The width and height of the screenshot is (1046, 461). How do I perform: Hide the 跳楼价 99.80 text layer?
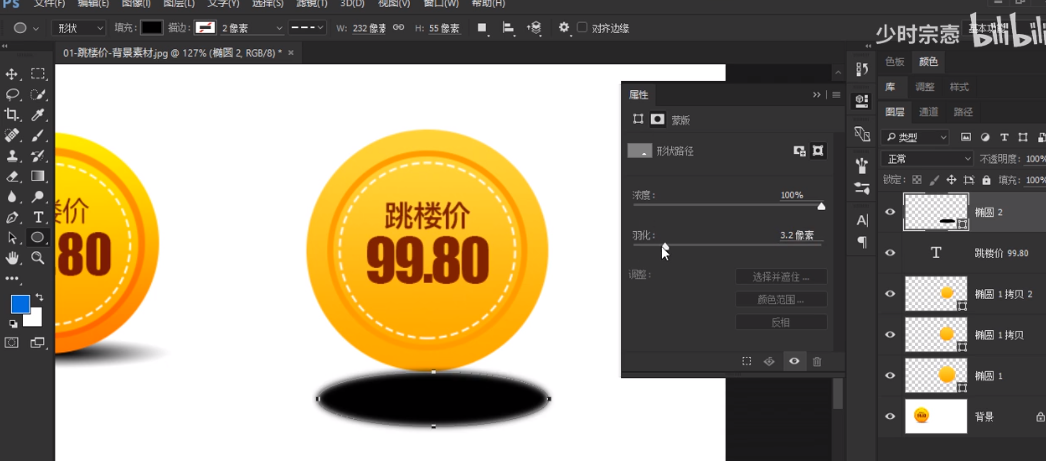(889, 253)
